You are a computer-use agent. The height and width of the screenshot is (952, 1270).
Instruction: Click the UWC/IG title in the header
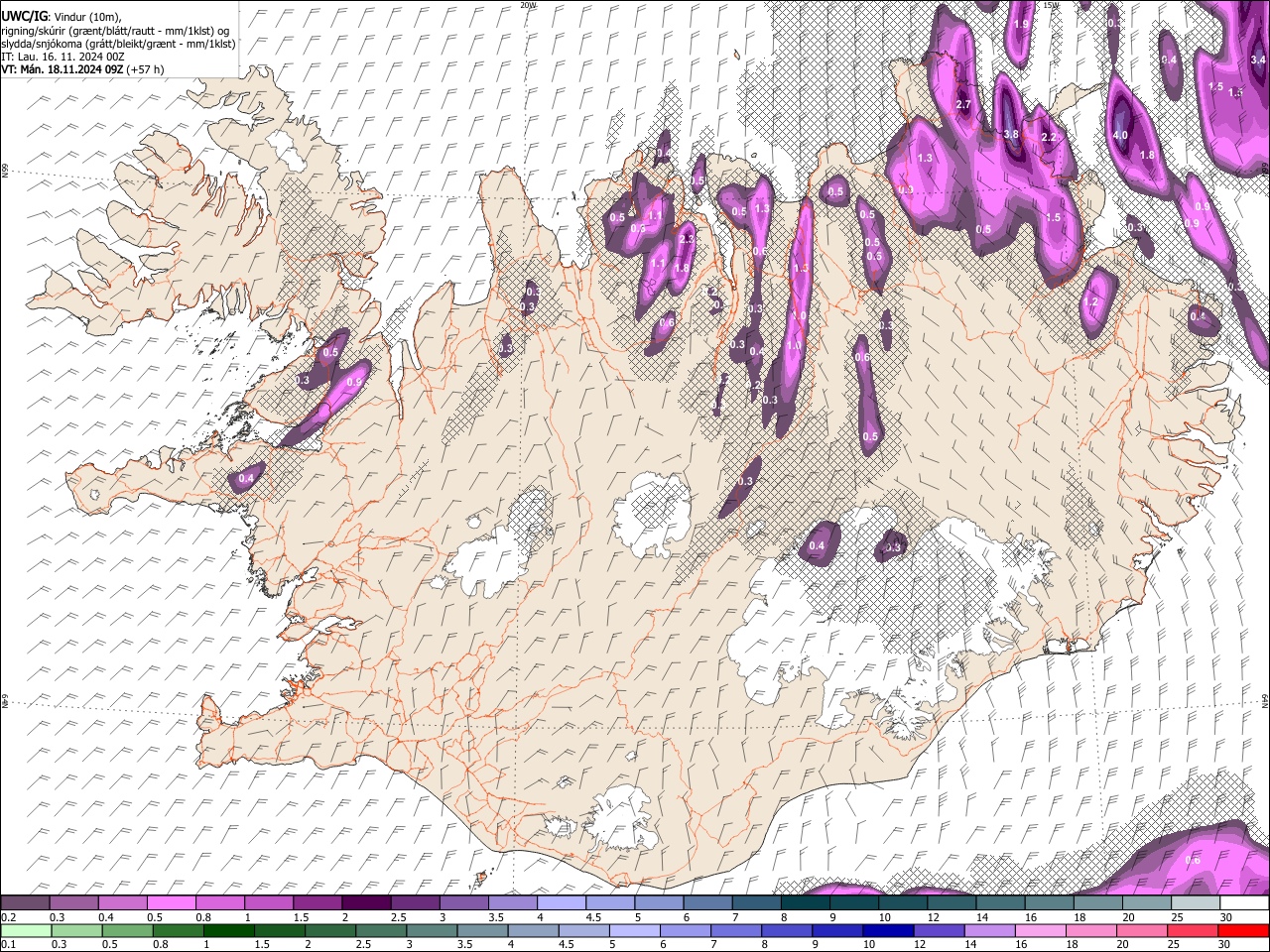[x=24, y=17]
